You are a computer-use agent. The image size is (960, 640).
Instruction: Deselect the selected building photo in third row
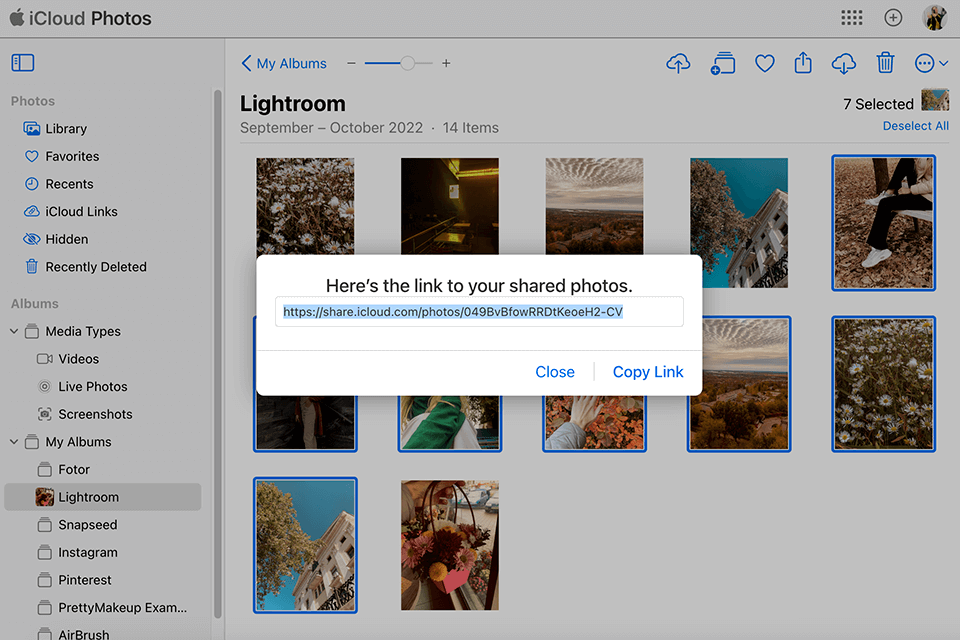[306, 545]
